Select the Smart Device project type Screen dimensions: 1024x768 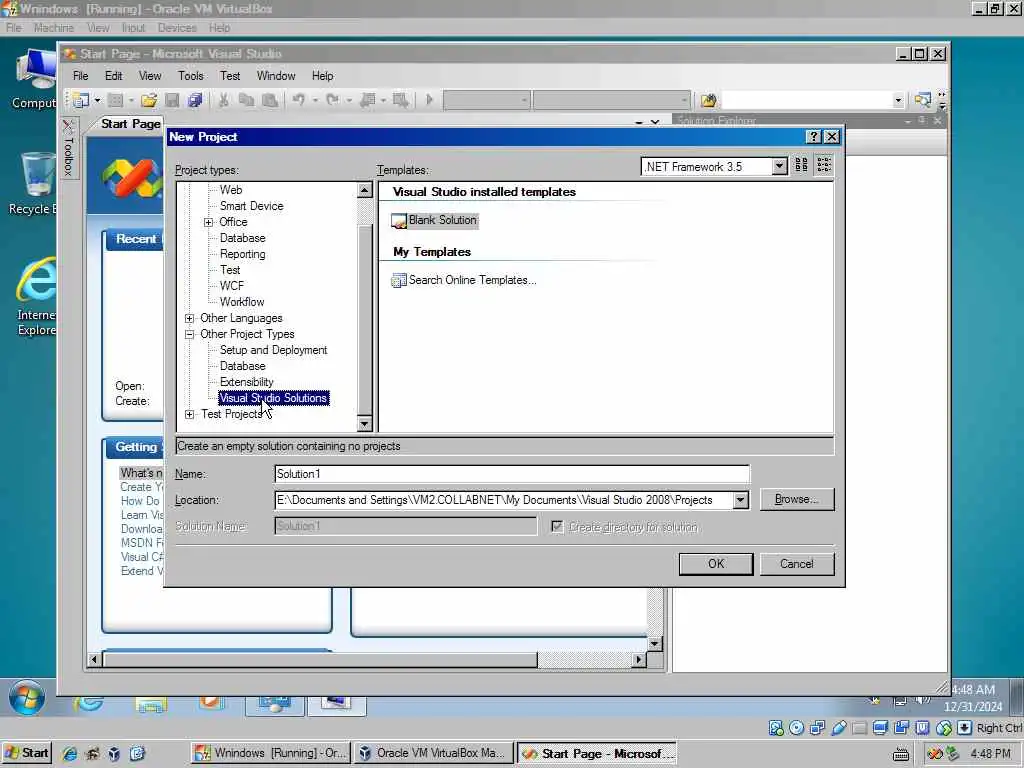tap(251, 206)
